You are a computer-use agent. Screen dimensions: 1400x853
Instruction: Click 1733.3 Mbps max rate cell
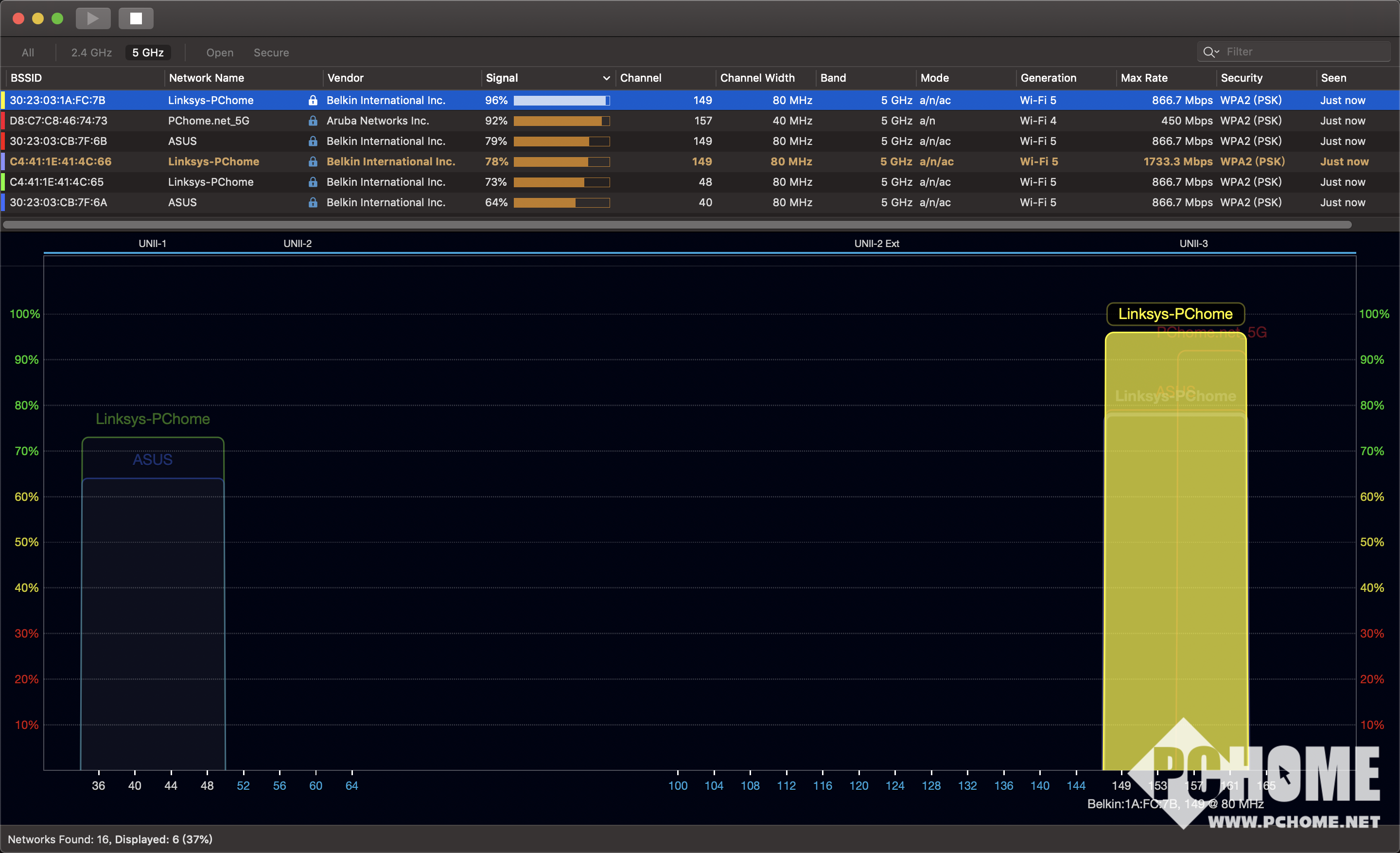point(1178,161)
